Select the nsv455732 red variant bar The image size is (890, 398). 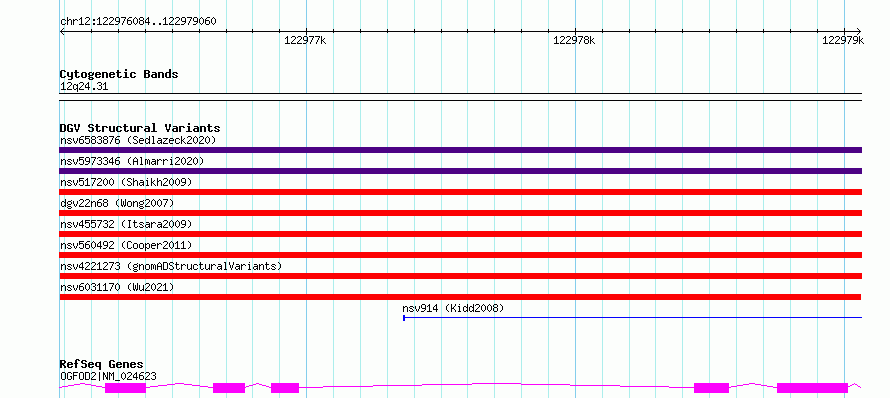click(460, 234)
